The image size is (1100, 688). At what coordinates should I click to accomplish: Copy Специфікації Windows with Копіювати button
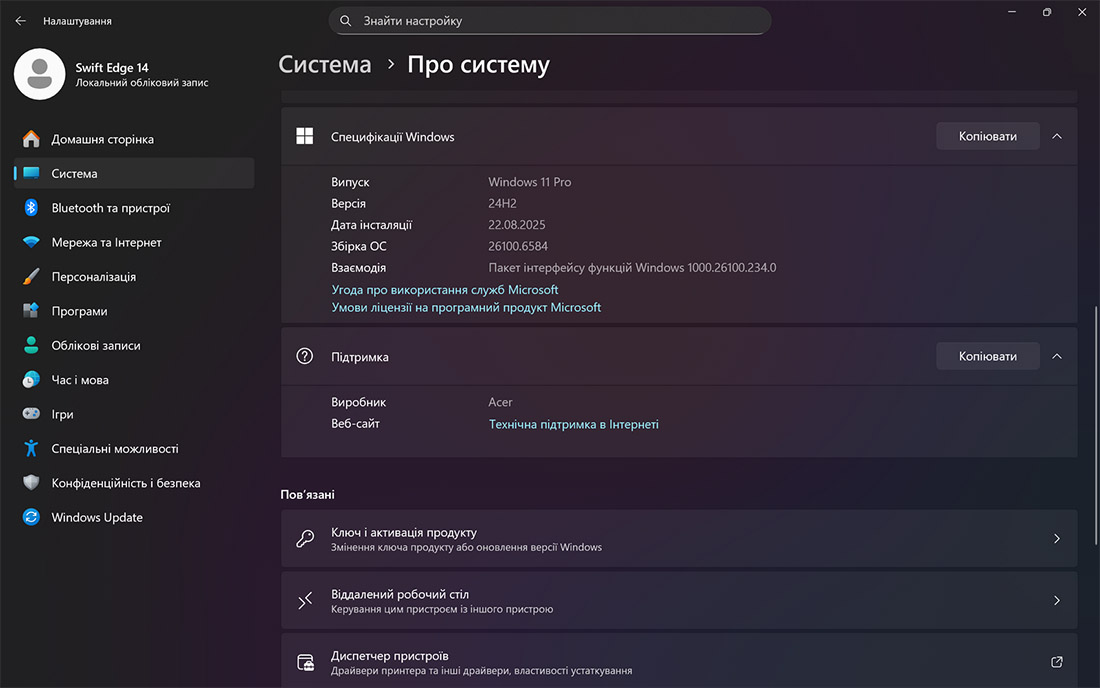point(988,136)
